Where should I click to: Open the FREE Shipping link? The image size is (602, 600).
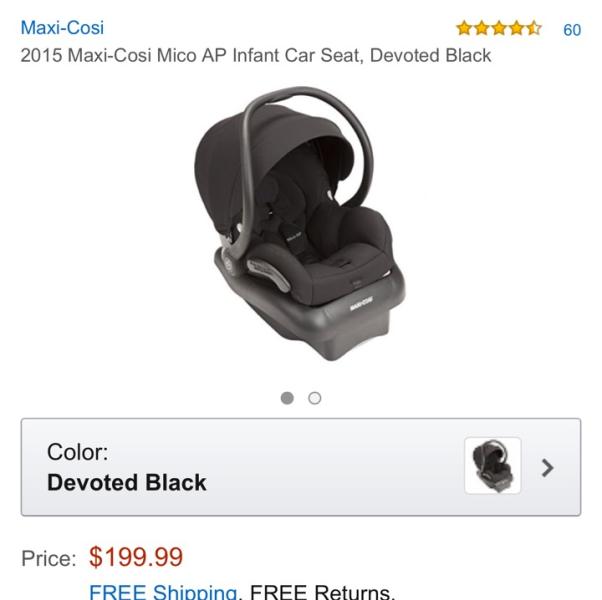(163, 592)
